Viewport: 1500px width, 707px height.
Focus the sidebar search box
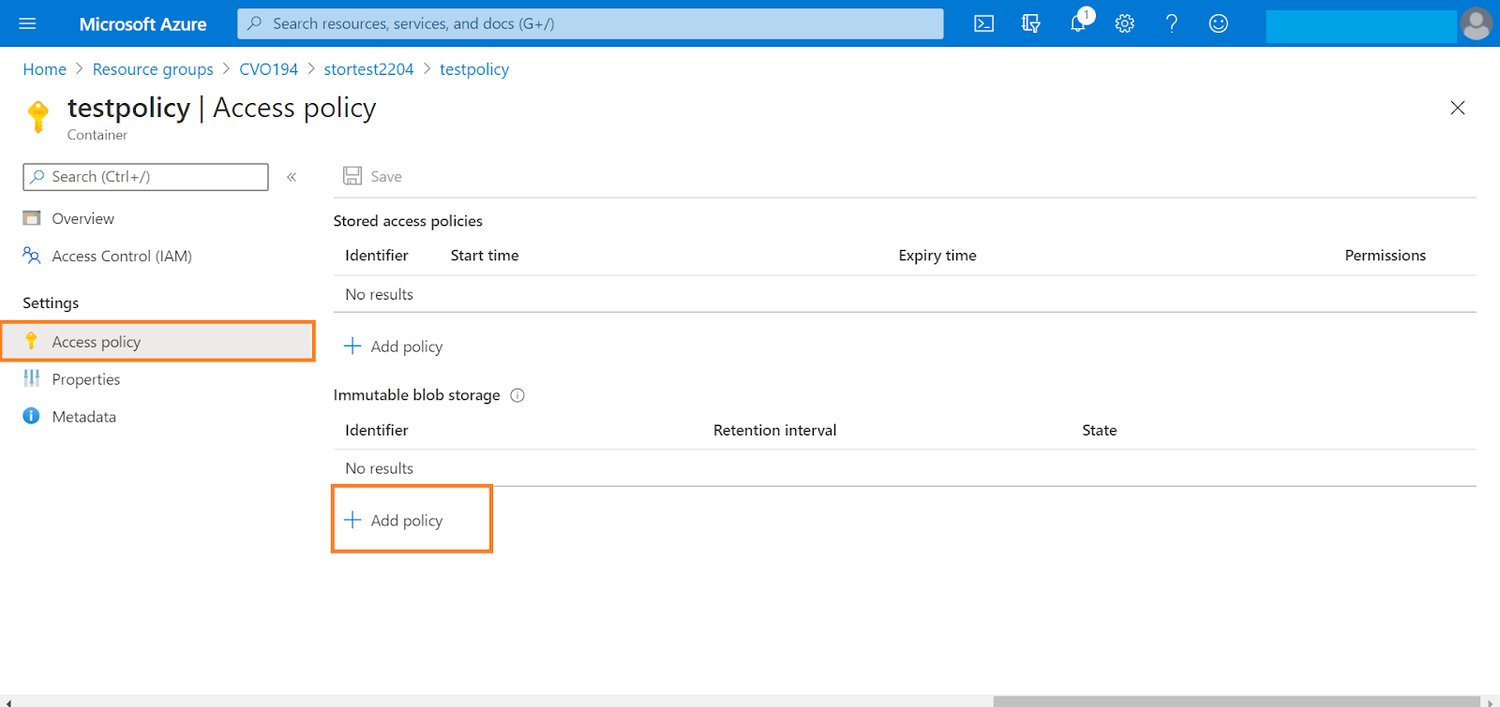(x=145, y=176)
